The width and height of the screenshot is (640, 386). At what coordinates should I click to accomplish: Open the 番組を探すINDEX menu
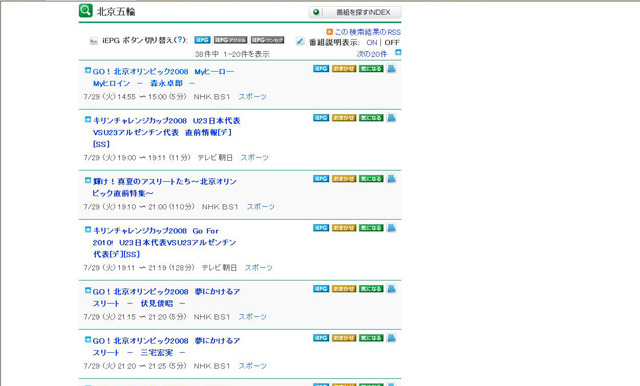[355, 12]
